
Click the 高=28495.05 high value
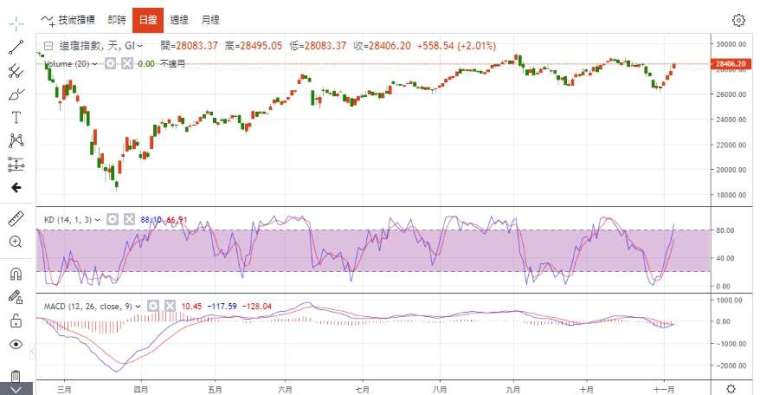(253, 46)
